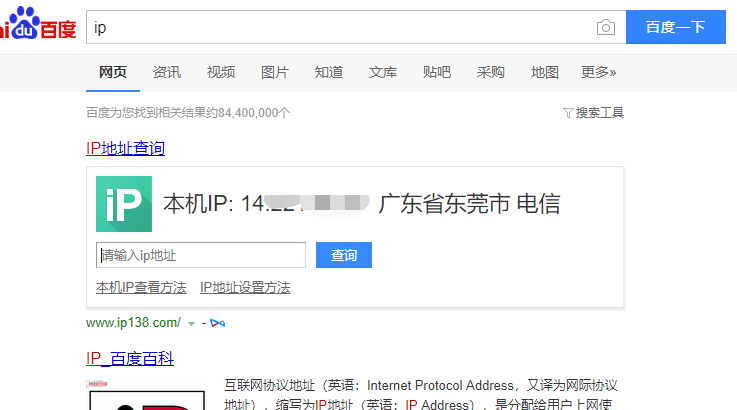This screenshot has width=737, height=410.
Task: Visit the www.ip138.com/ URL
Action: 133,323
